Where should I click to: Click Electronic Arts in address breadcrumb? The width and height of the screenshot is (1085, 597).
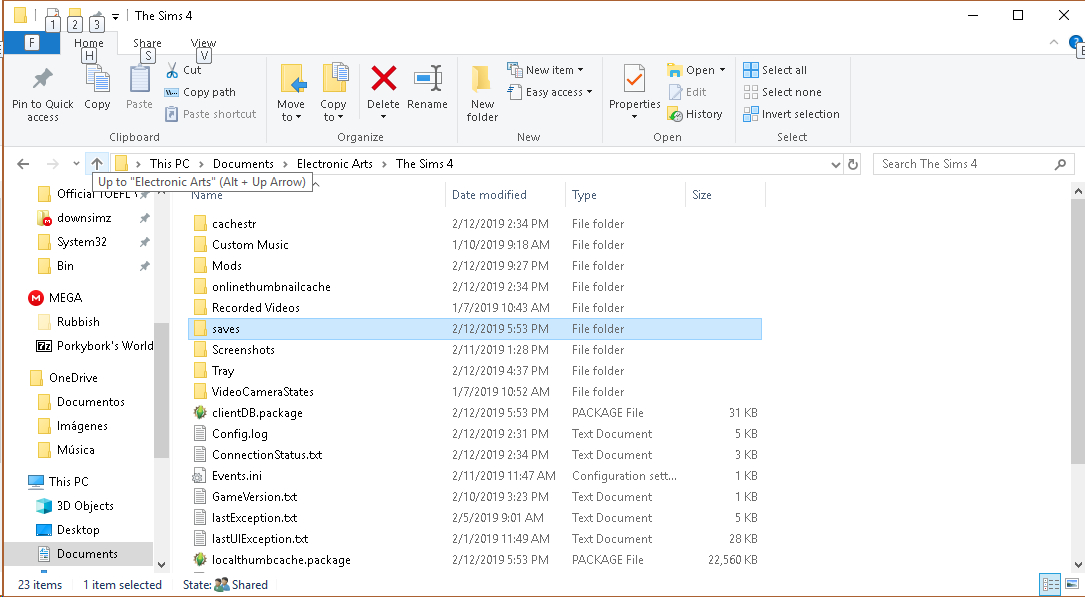pyautogui.click(x=335, y=164)
